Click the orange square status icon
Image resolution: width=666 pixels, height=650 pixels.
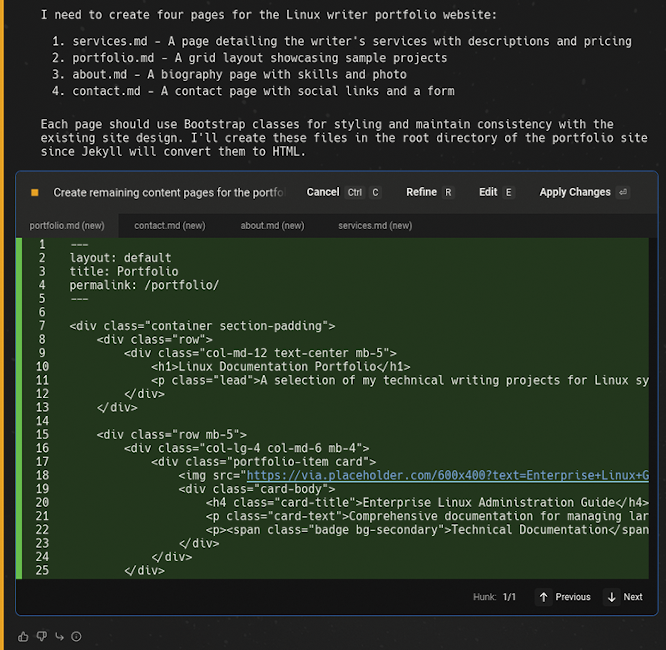[x=35, y=192]
